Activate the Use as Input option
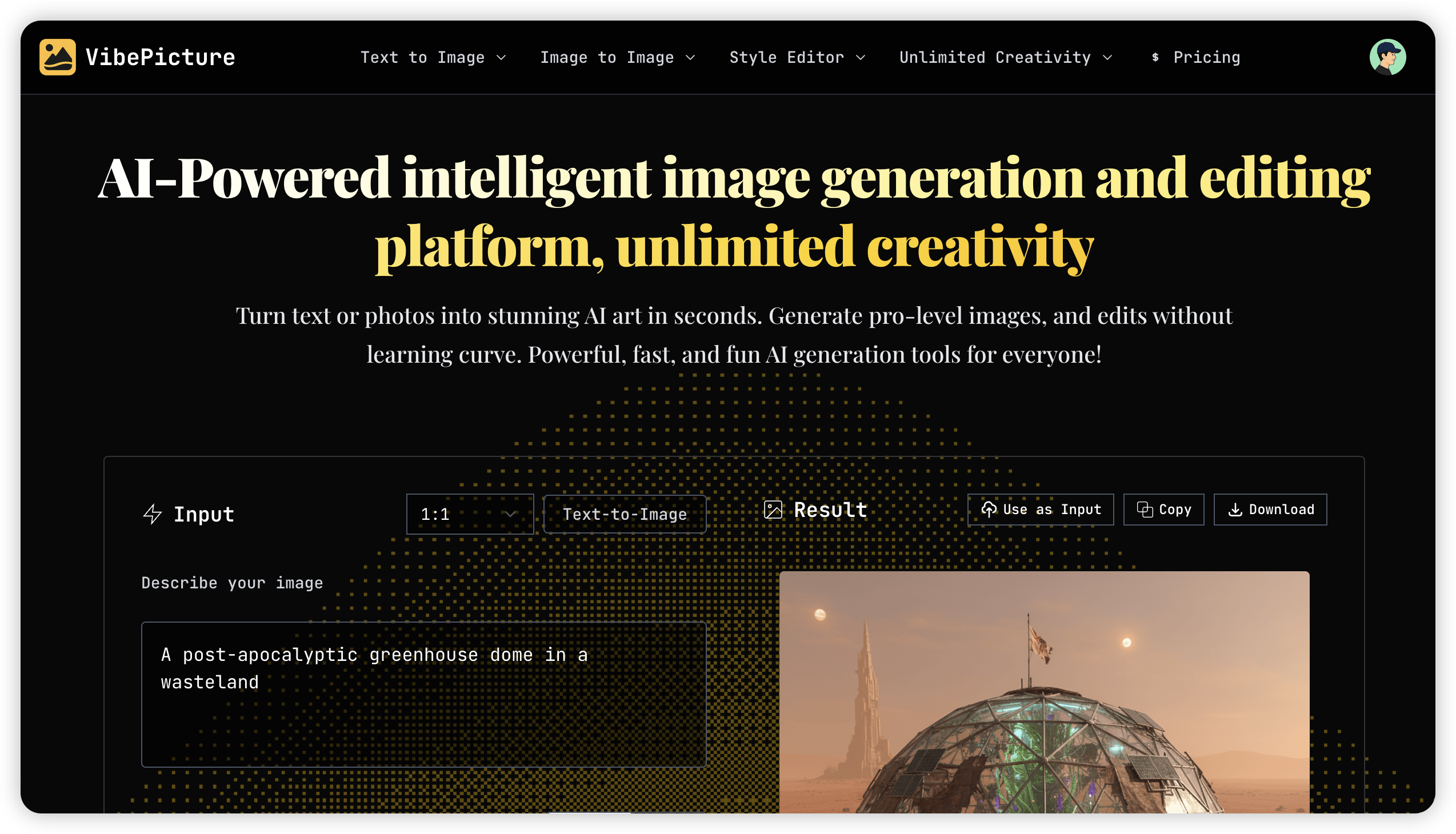 [x=1040, y=509]
